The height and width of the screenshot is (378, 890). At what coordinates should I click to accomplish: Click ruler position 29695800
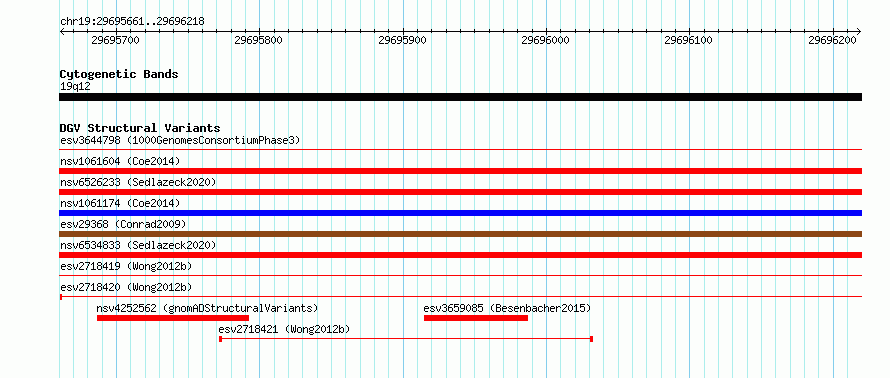pos(259,40)
